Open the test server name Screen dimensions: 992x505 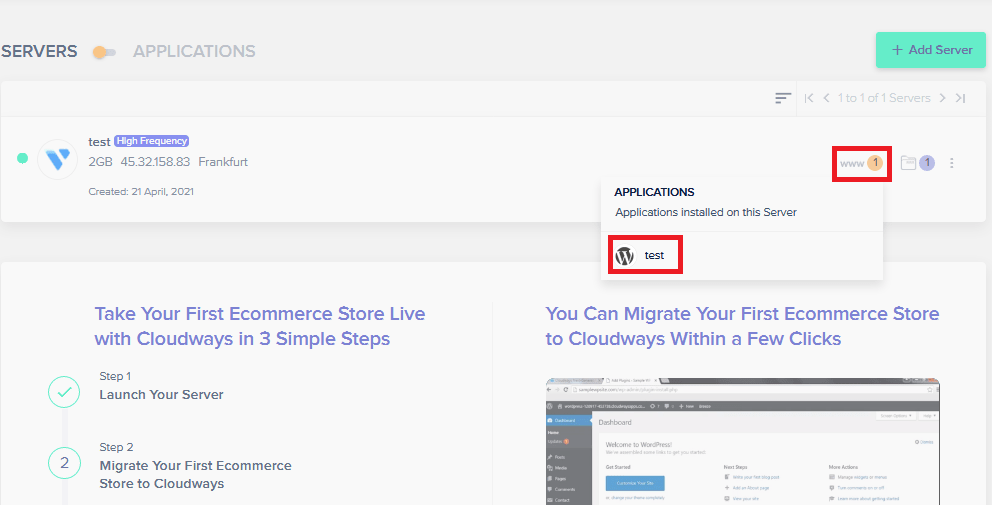[99, 142]
